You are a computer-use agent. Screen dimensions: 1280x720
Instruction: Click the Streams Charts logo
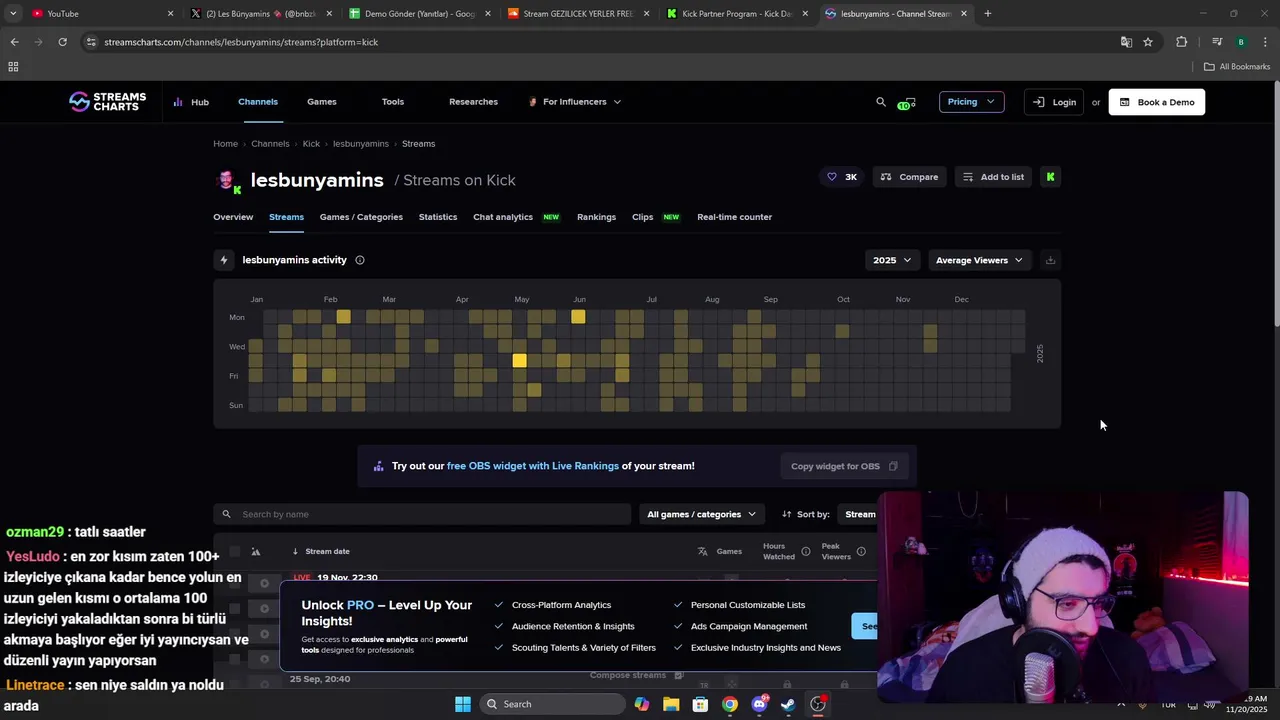pos(107,101)
